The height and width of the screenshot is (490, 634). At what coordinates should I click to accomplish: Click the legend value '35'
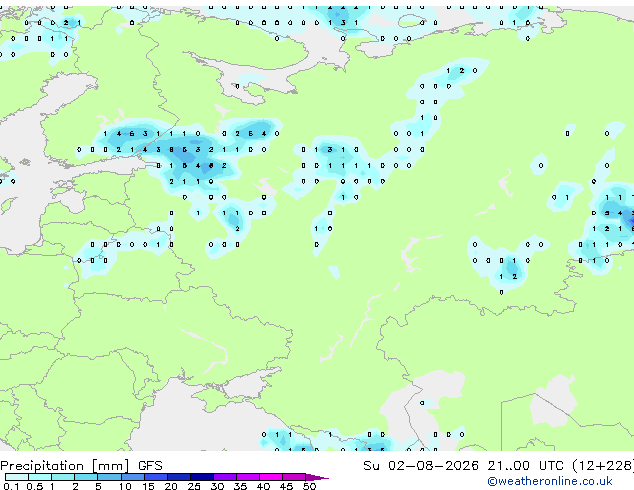[x=240, y=486]
